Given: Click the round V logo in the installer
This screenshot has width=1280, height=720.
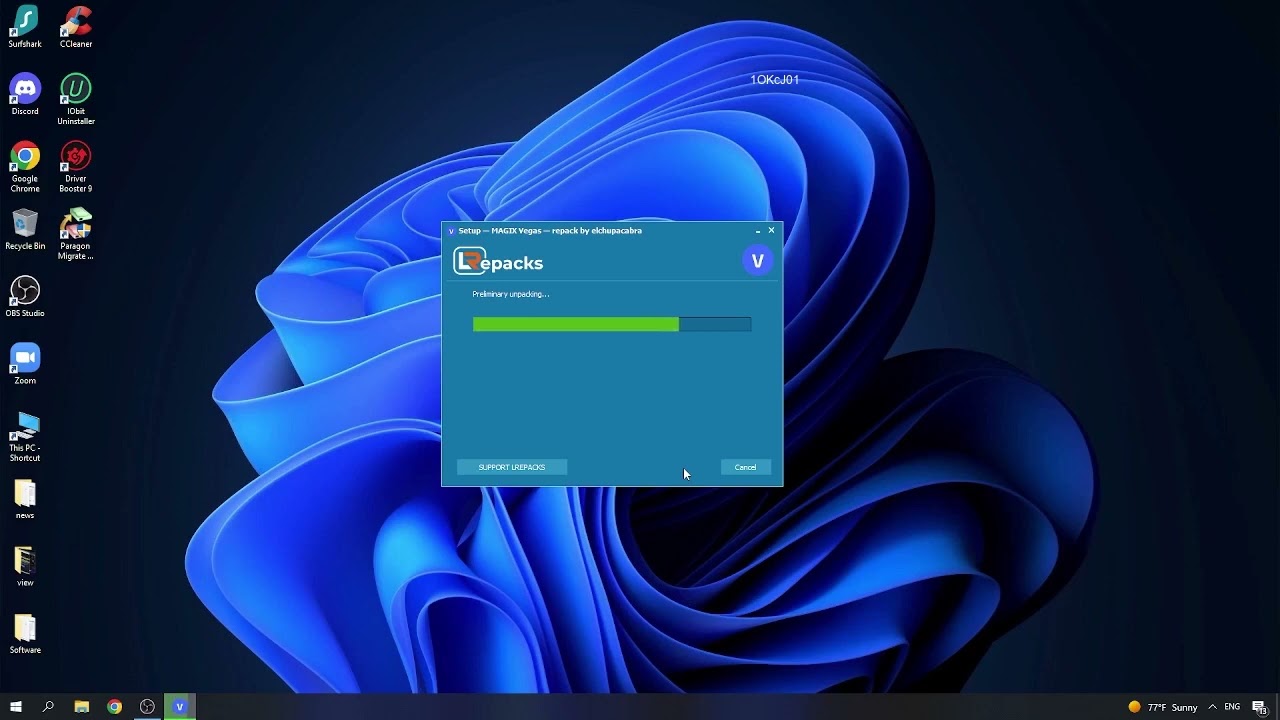Looking at the screenshot, I should click(758, 261).
